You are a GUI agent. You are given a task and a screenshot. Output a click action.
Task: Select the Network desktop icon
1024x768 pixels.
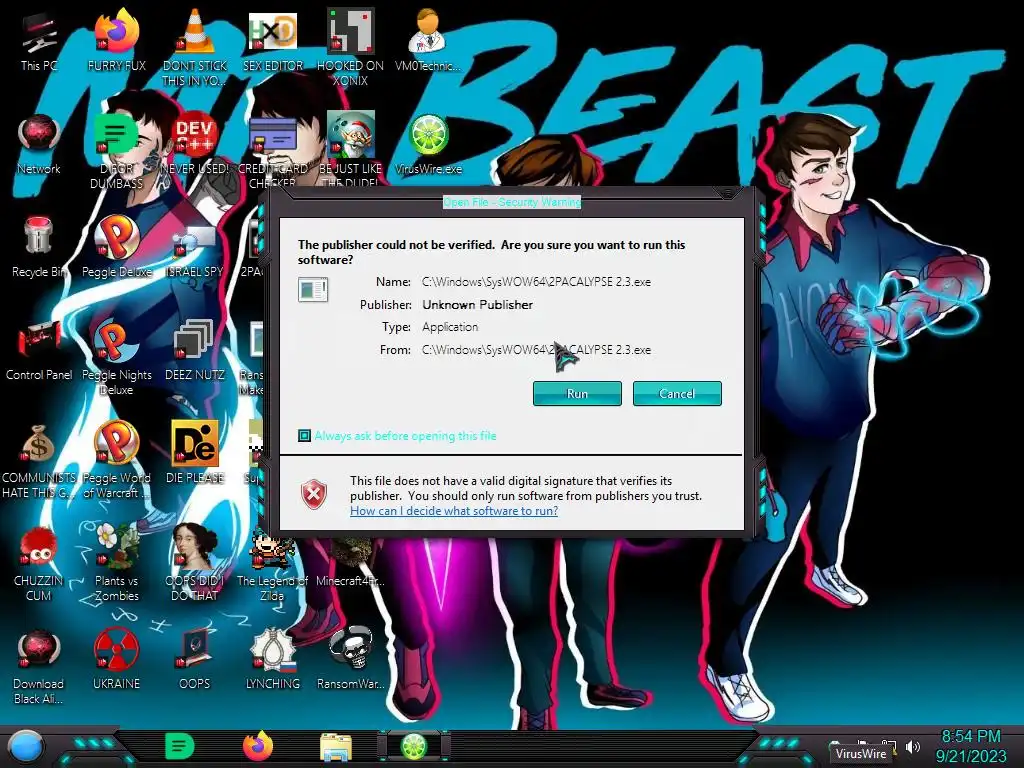coord(39,145)
